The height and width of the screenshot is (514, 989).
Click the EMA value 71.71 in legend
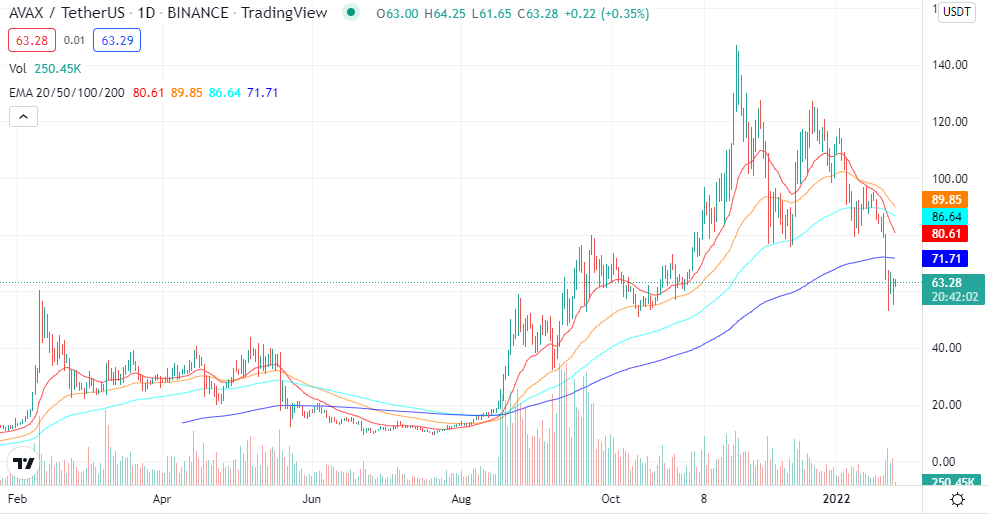pyautogui.click(x=262, y=93)
